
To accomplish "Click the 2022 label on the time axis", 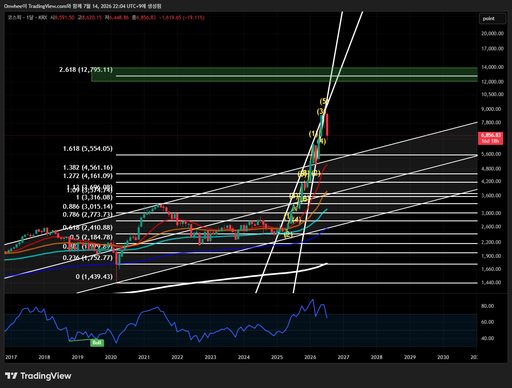I will [x=177, y=357].
